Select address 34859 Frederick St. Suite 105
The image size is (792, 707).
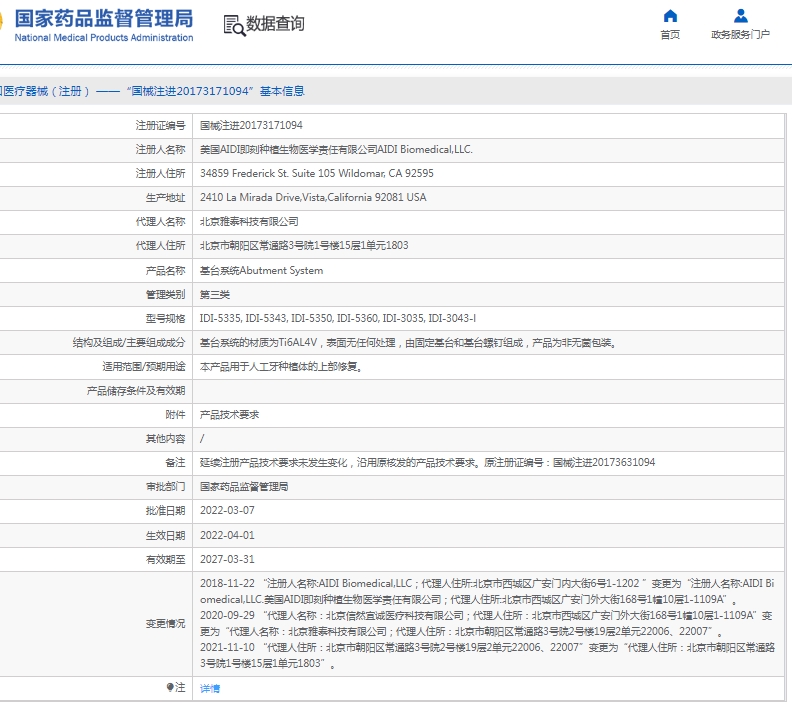tap(317, 173)
